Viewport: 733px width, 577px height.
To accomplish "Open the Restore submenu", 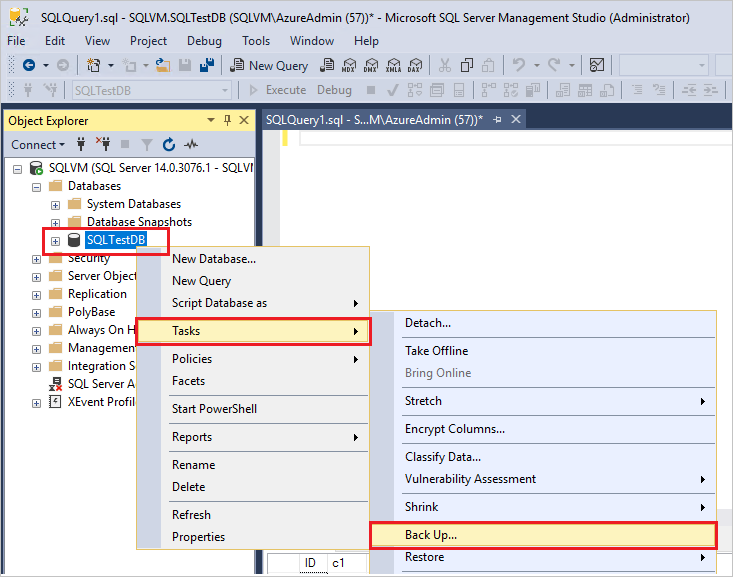I will click(x=543, y=557).
